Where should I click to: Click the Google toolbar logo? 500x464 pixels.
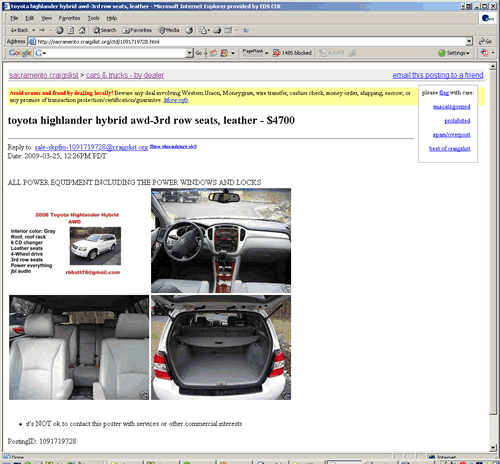coord(20,53)
